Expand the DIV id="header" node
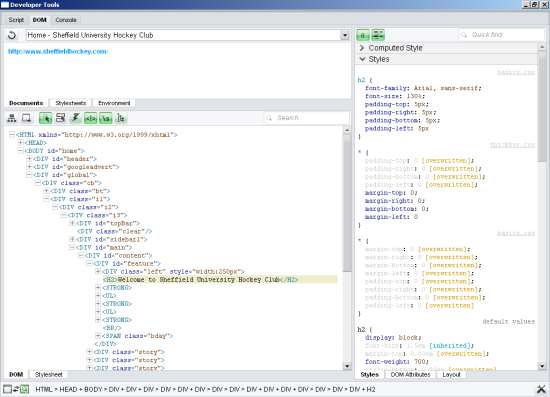 [x=29, y=159]
